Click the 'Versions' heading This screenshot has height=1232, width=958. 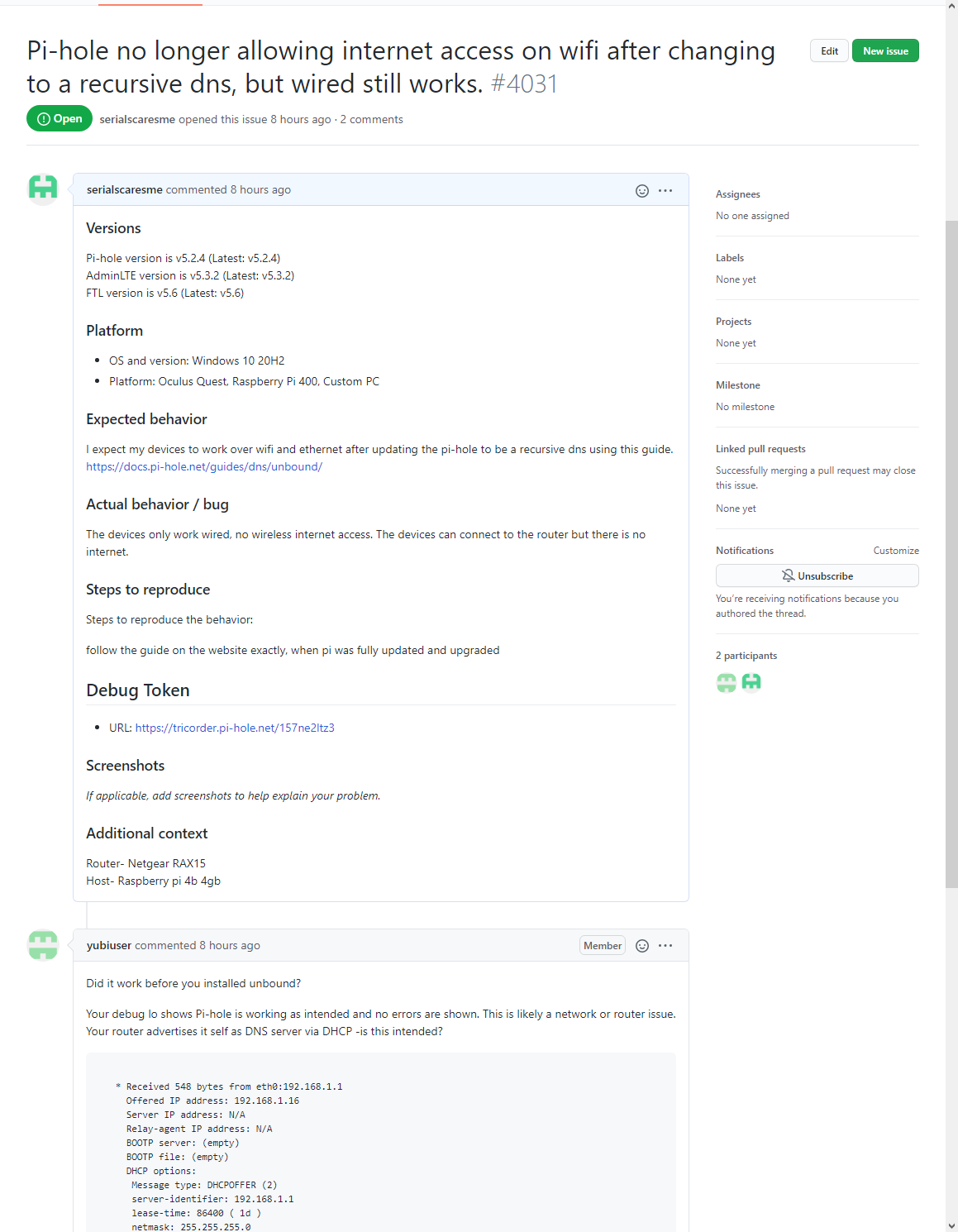click(x=113, y=228)
